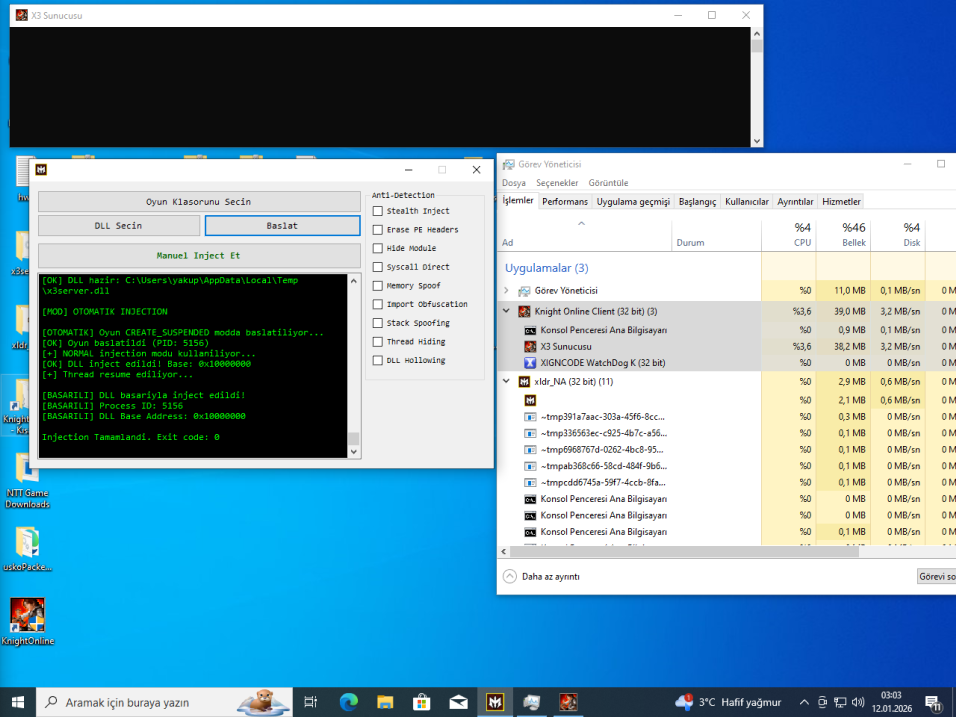
Task: Open the Dosya menu in Task Manager
Action: pos(514,183)
